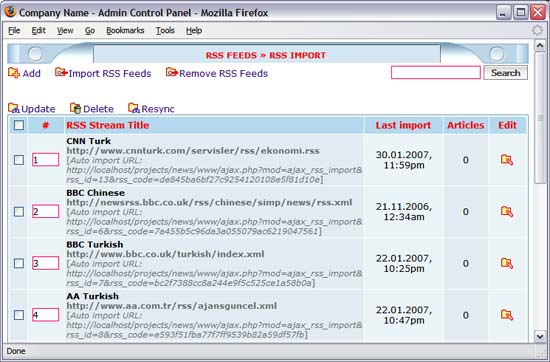Open edit icon for BBC Turkish
This screenshot has height=362, width=550.
click(x=507, y=263)
